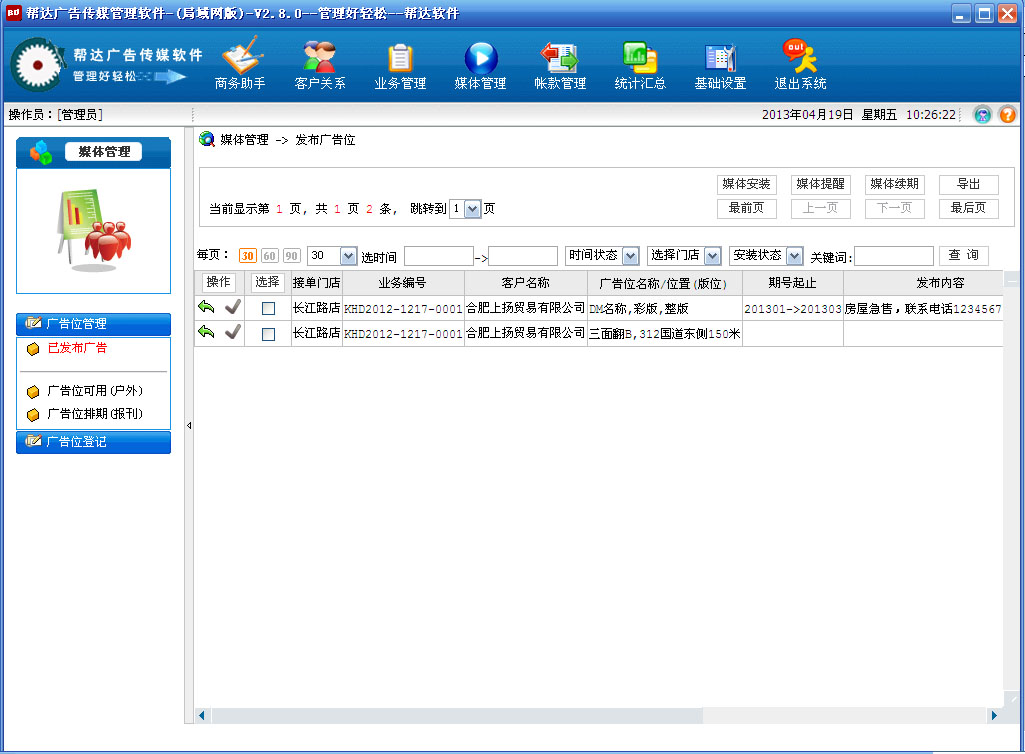Click the search globe icon near breadcrumb
The width and height of the screenshot is (1025, 754).
coord(207,139)
